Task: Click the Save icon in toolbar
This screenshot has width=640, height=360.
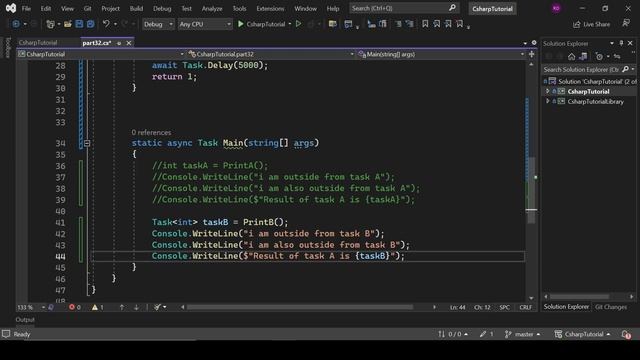Action: [x=79, y=24]
